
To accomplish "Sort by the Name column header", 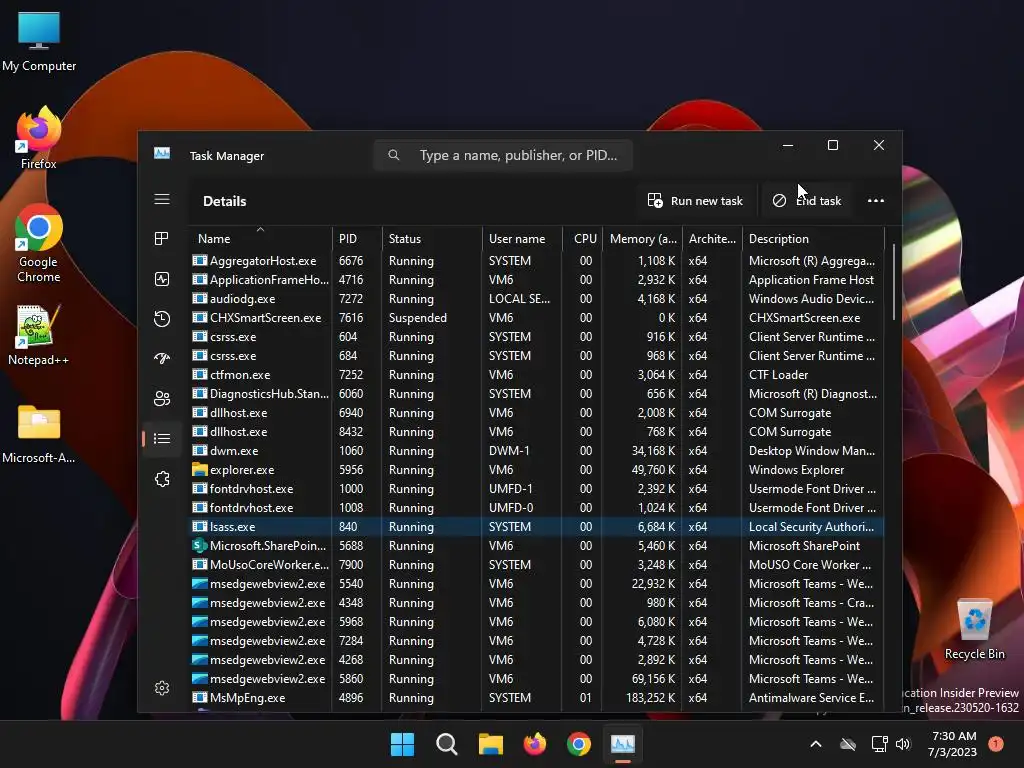I will [260, 238].
